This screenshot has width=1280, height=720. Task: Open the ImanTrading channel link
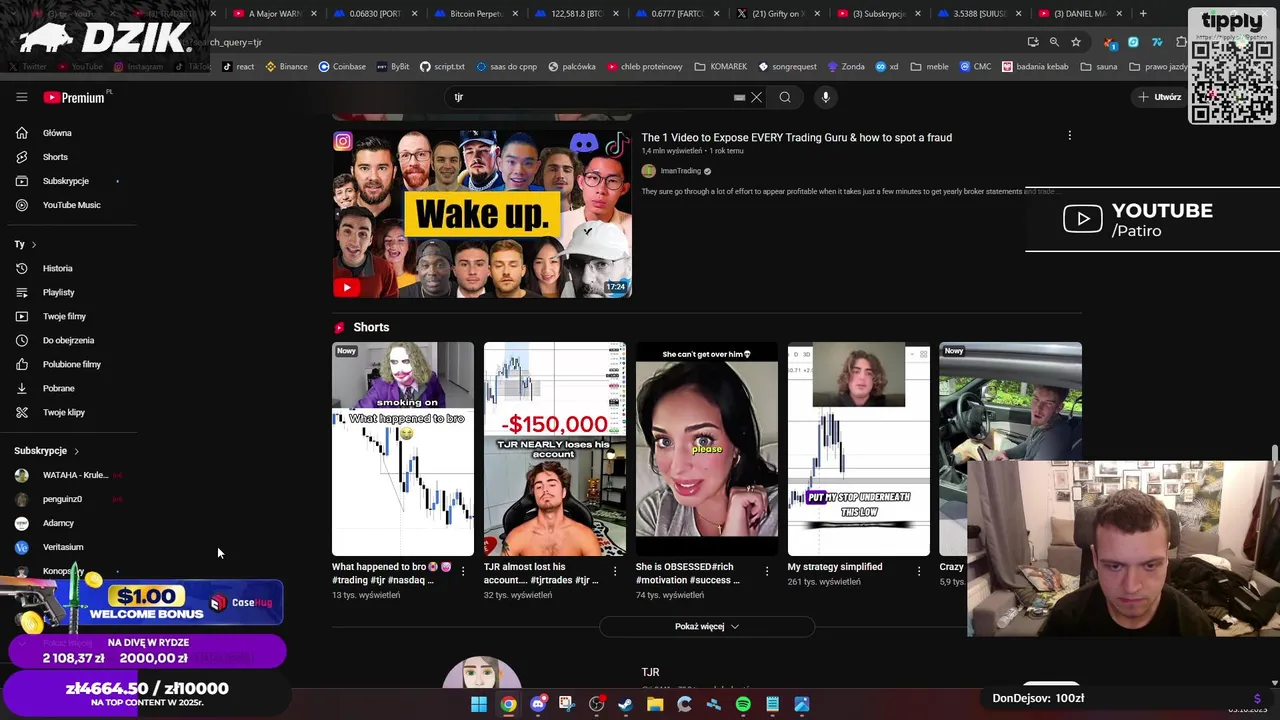point(680,171)
